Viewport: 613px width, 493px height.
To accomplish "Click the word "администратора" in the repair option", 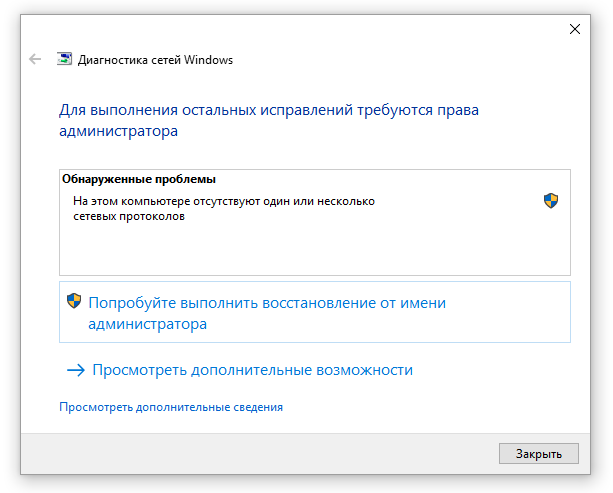I will 147,324.
